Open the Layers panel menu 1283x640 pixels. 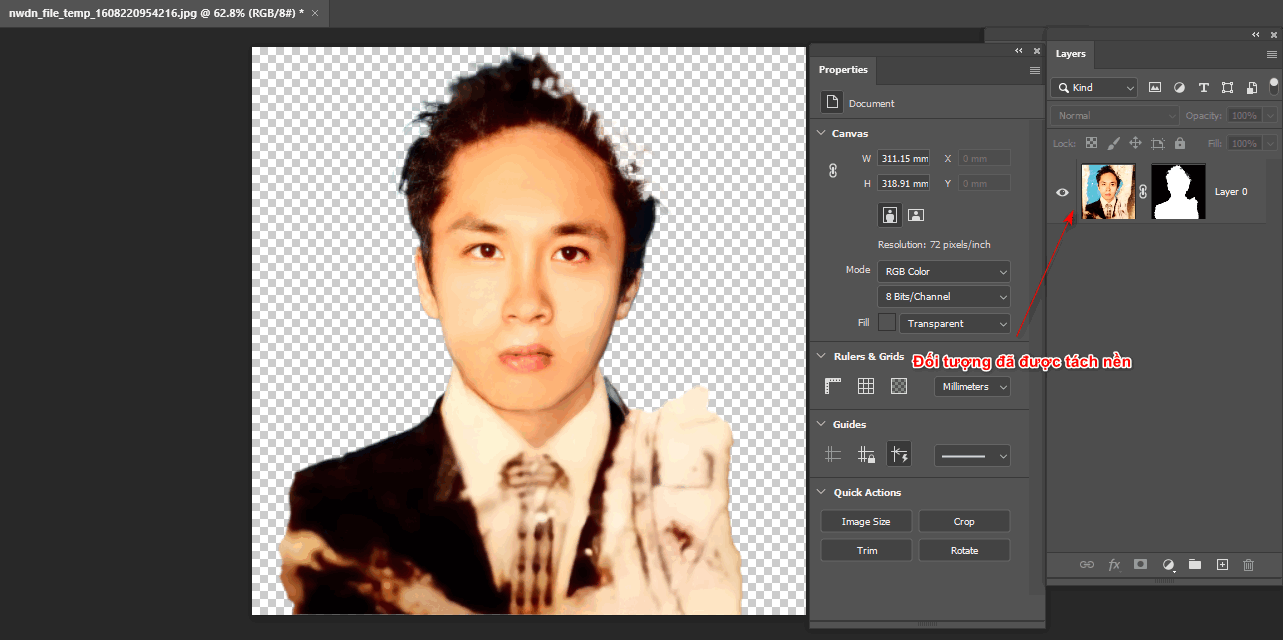coord(1272,54)
